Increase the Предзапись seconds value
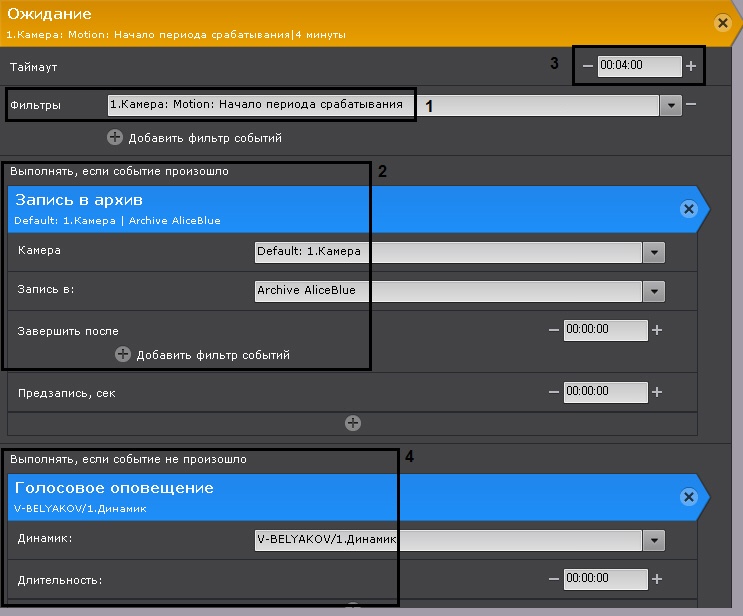The width and height of the screenshot is (743, 616). (657, 393)
